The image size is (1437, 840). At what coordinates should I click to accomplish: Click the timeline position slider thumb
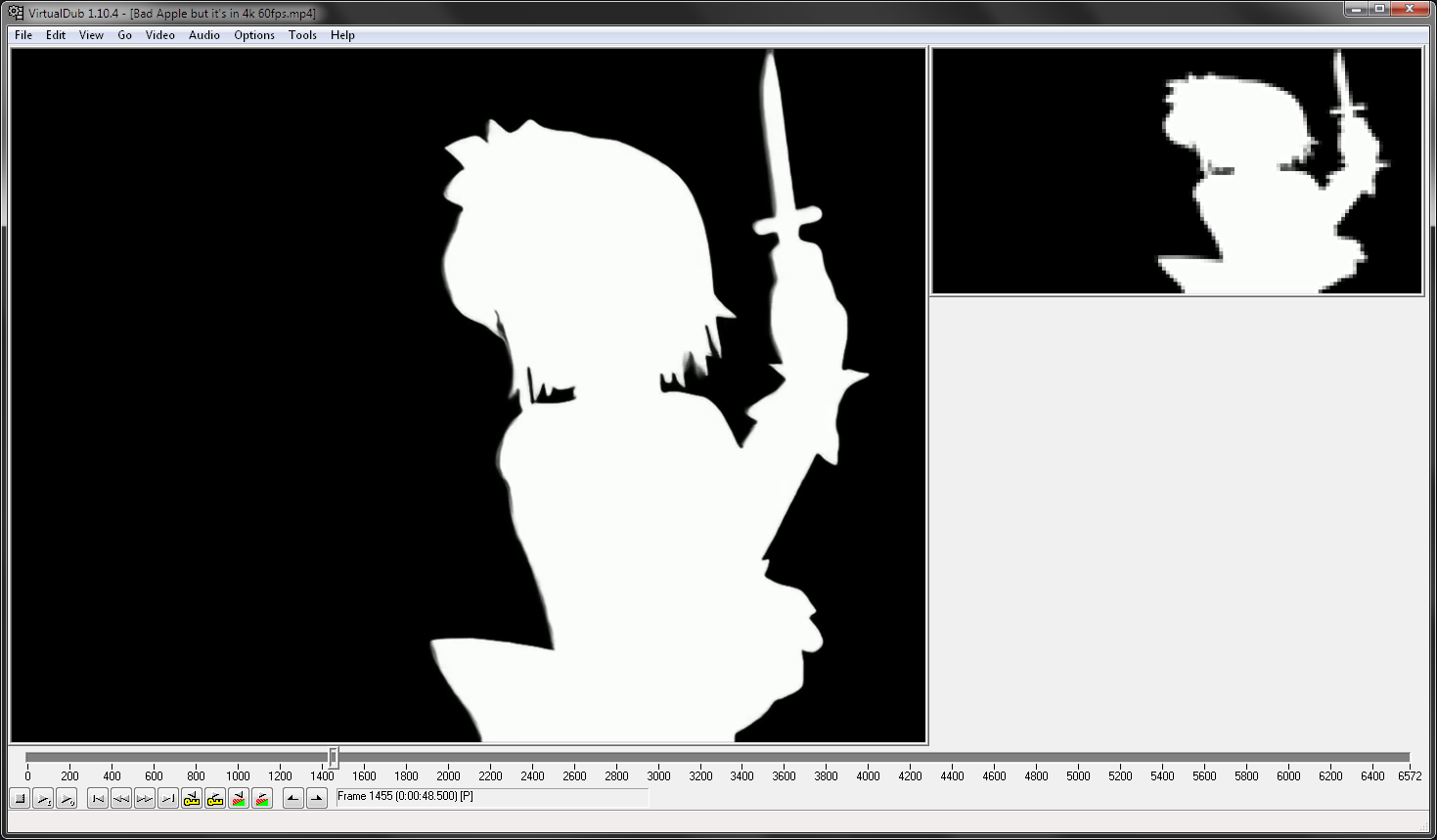[334, 758]
